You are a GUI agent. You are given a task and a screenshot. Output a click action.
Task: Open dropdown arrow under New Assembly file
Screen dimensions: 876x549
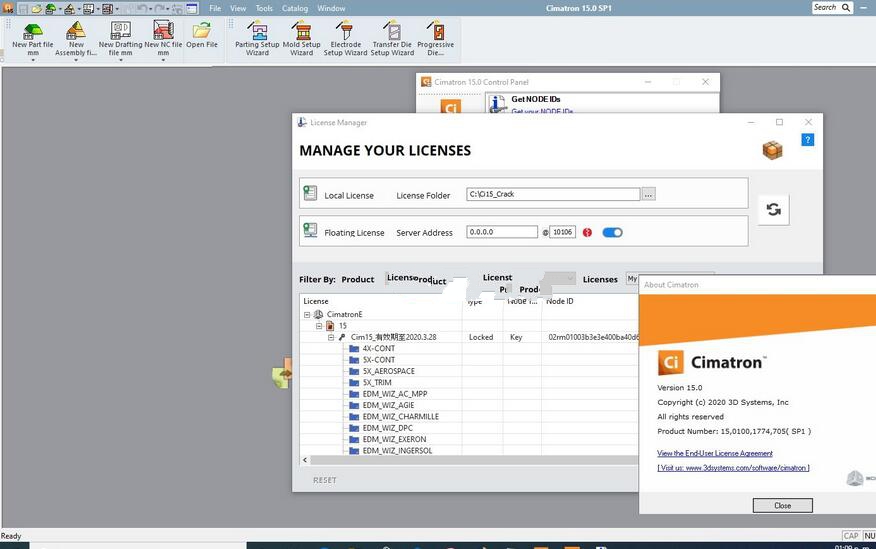(x=75, y=60)
